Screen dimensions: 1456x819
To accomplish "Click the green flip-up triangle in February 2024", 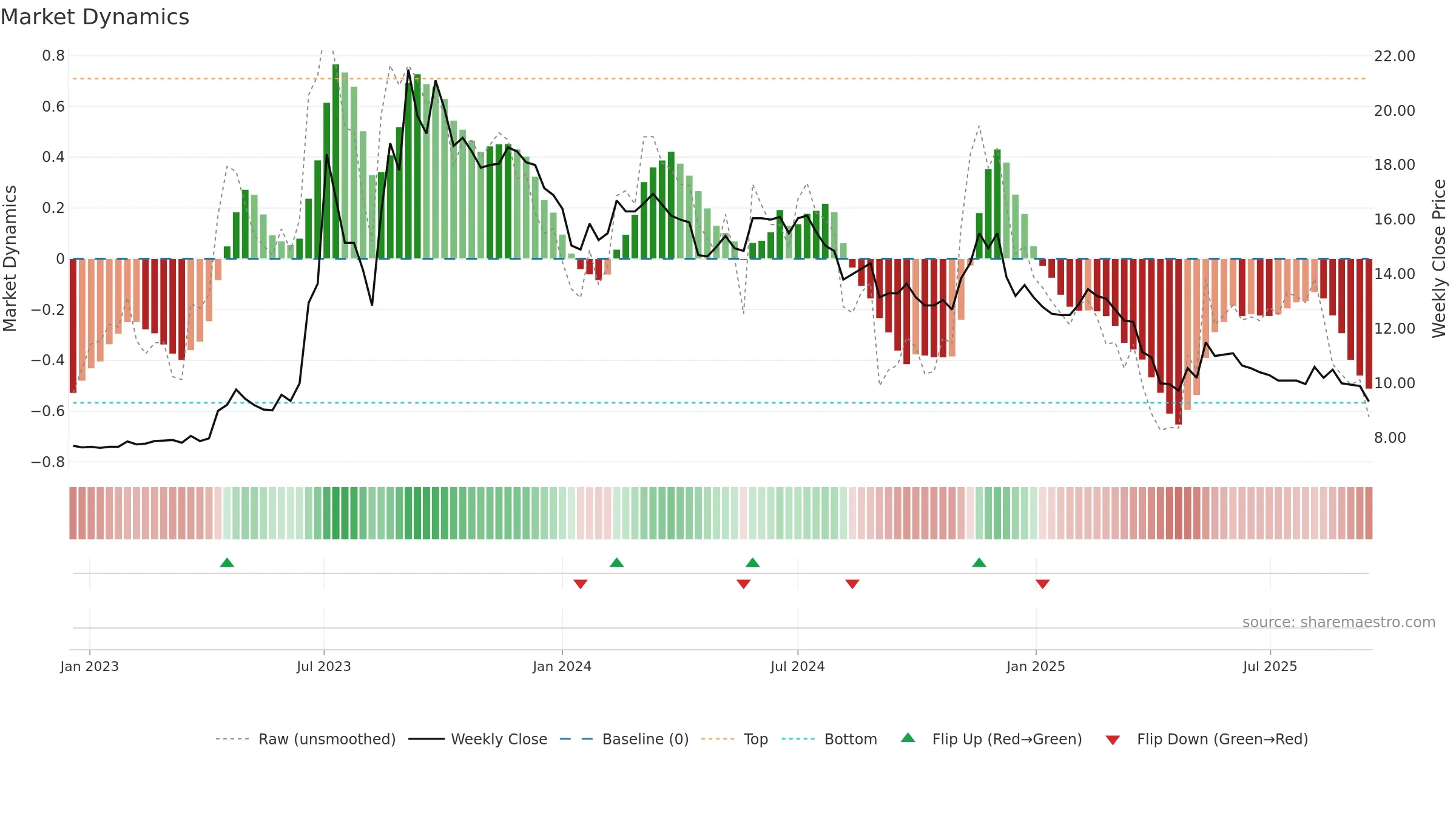I will coord(616,562).
